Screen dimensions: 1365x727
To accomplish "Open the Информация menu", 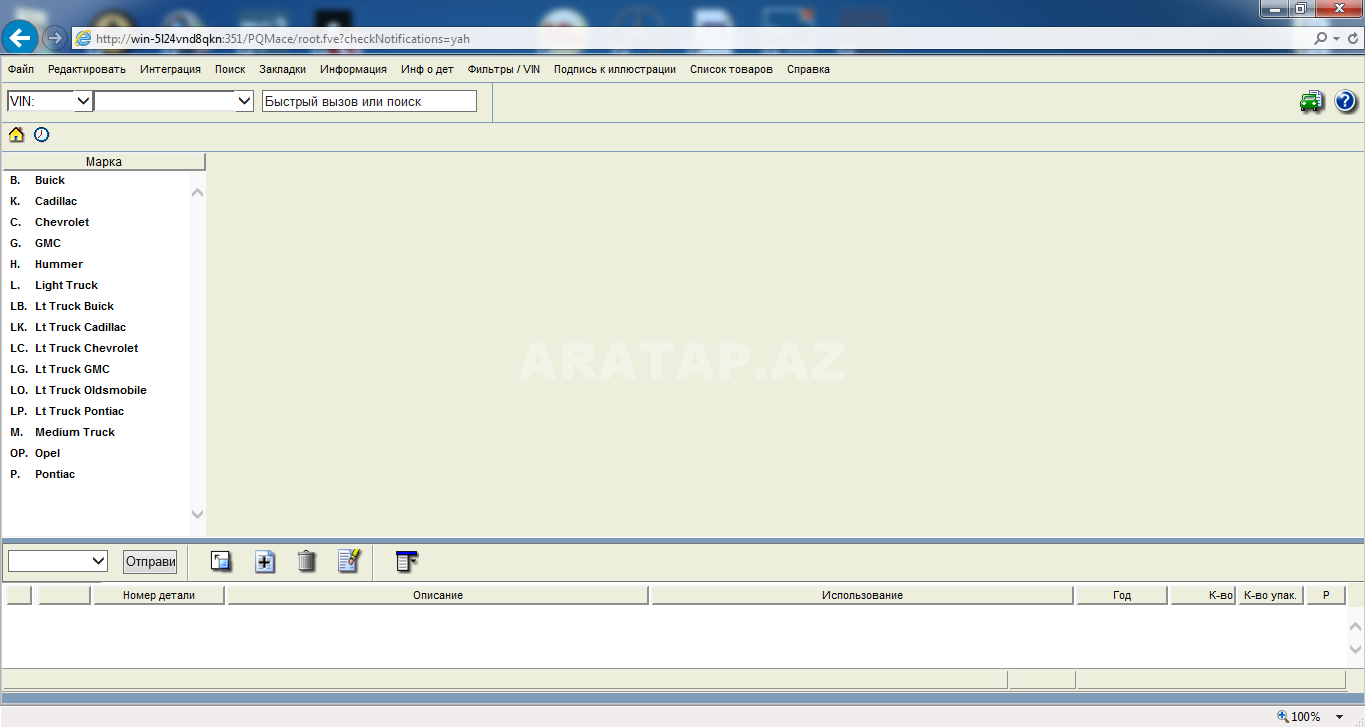I will 353,69.
